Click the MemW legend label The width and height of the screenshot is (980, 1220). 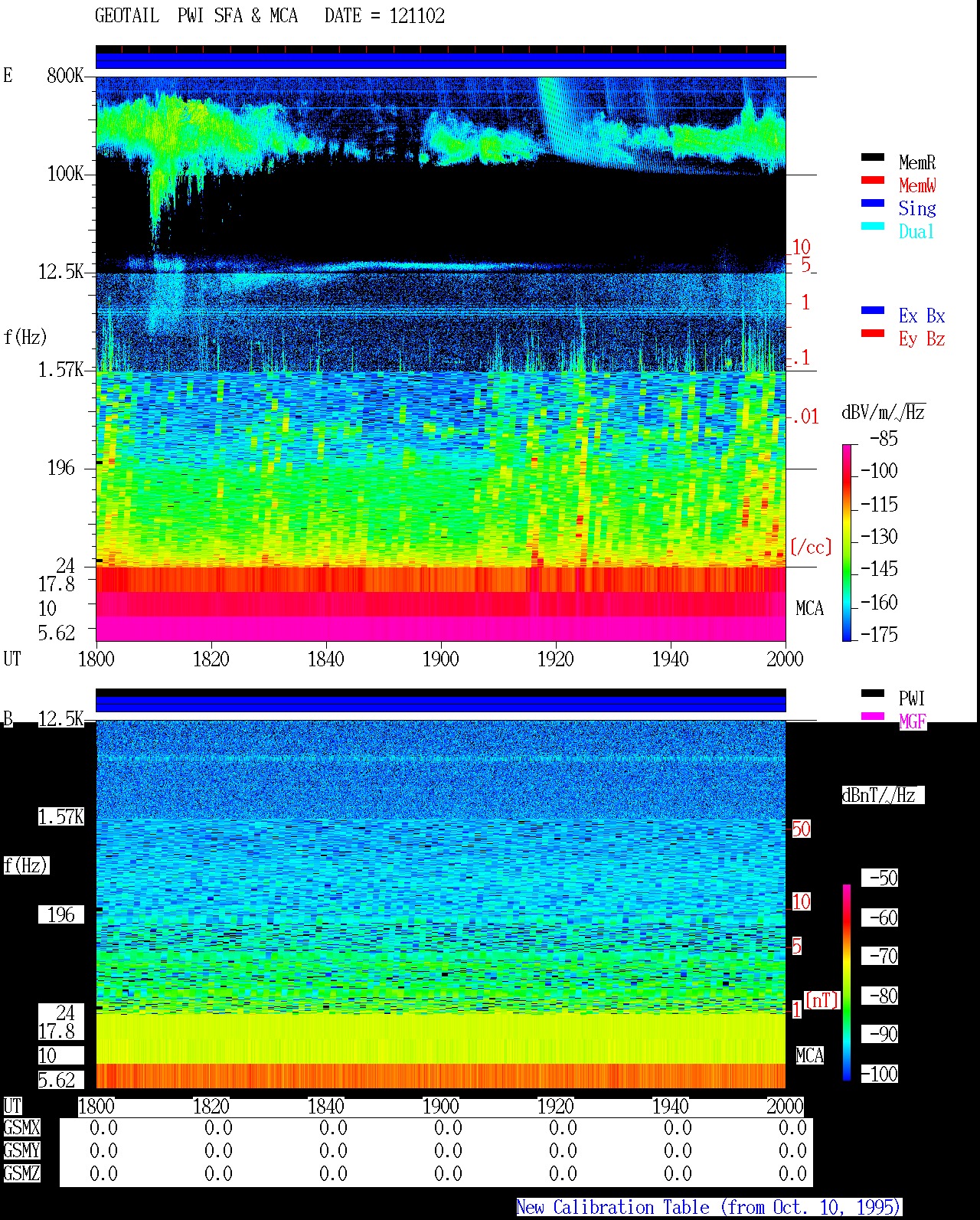coord(917,185)
